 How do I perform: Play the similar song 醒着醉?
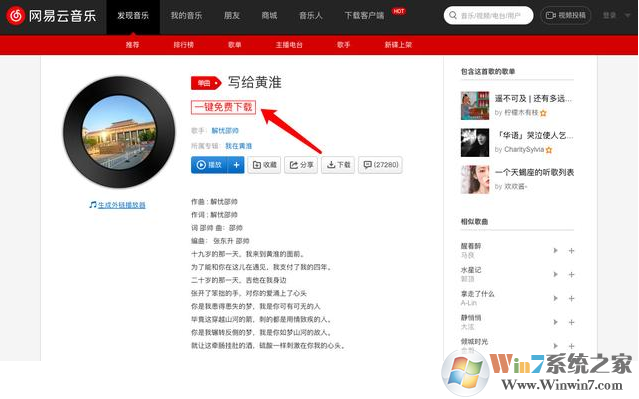coord(555,250)
